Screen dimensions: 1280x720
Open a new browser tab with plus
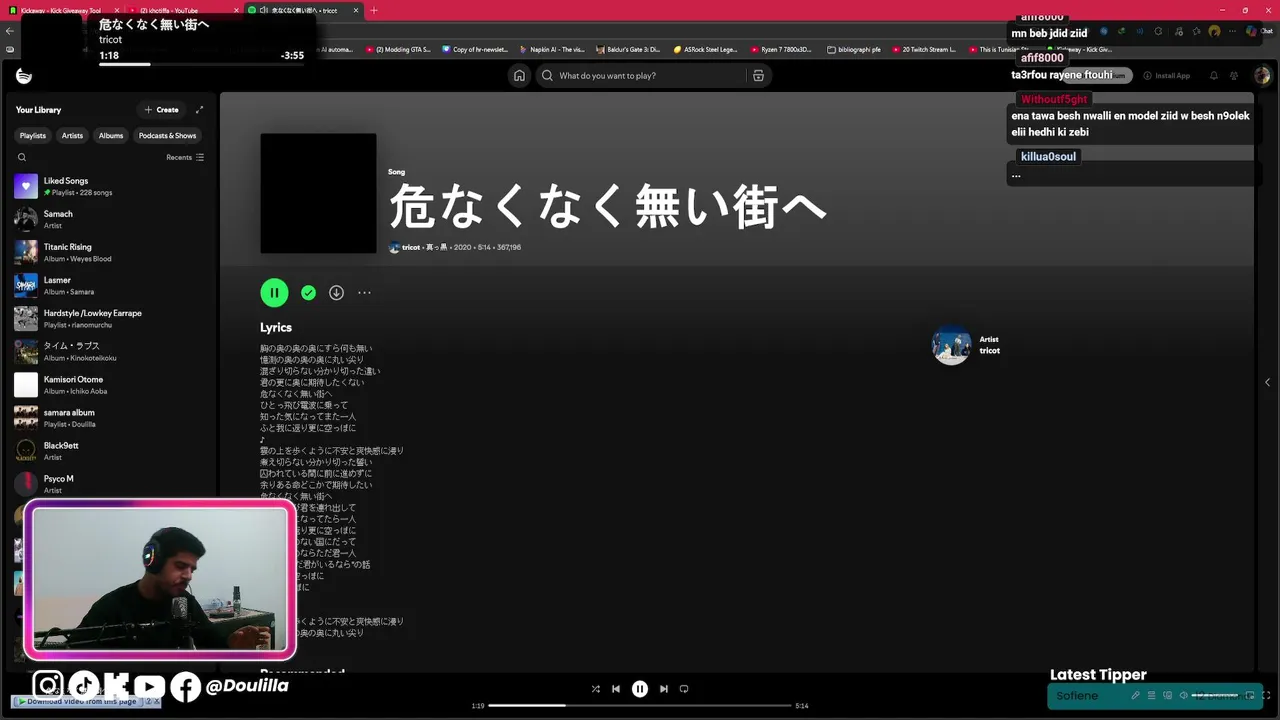374,10
